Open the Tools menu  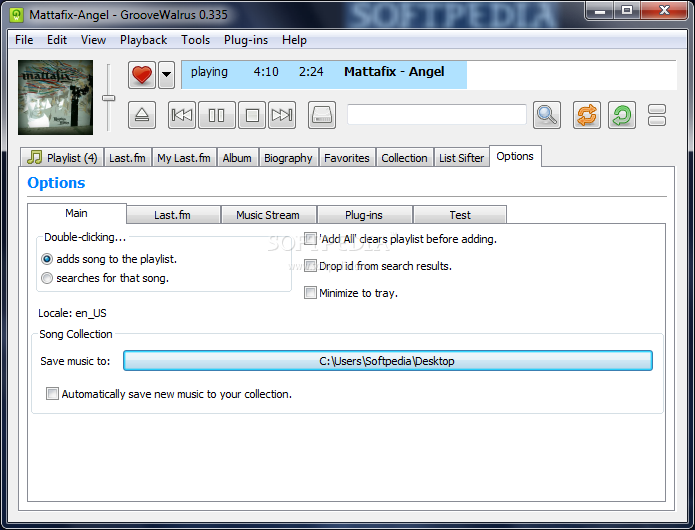pyautogui.click(x=195, y=40)
